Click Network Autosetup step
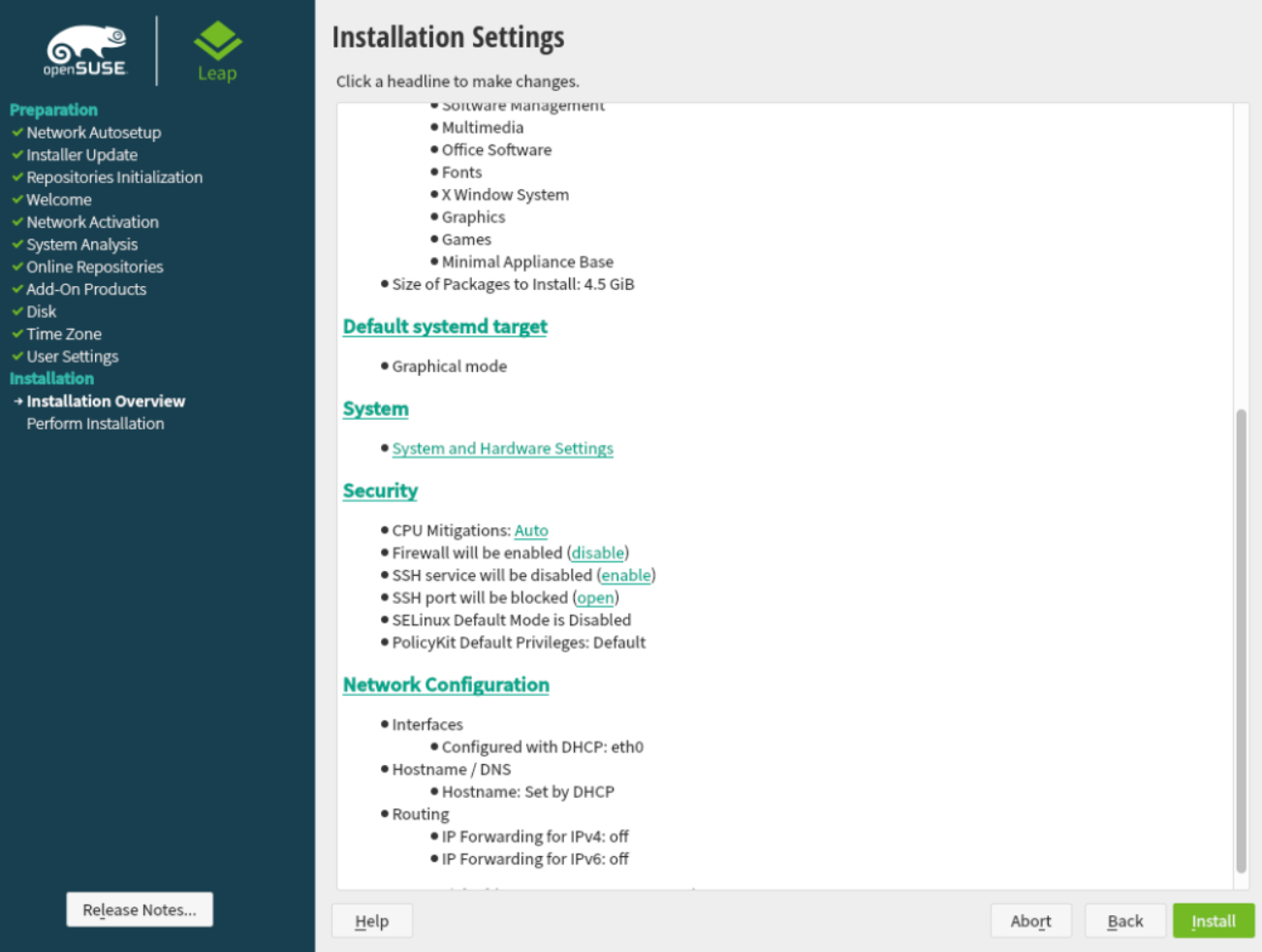The image size is (1262, 952). click(x=93, y=133)
